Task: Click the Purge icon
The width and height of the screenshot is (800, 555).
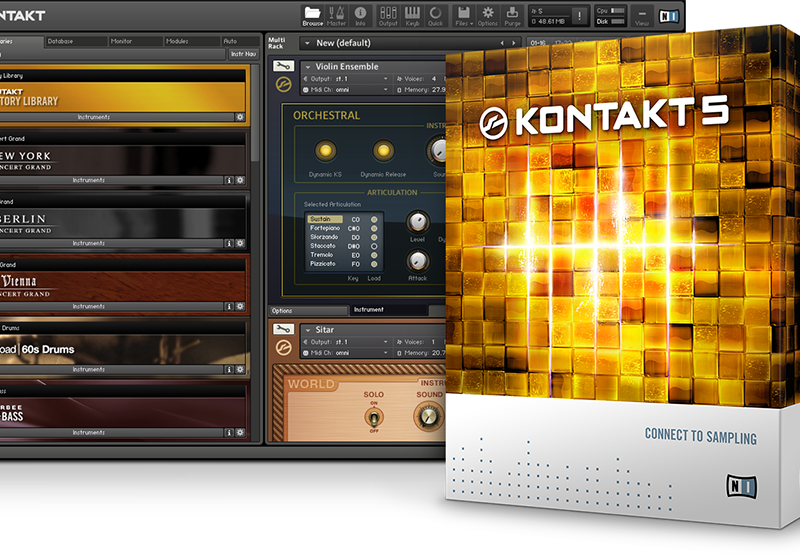Action: pyautogui.click(x=512, y=16)
